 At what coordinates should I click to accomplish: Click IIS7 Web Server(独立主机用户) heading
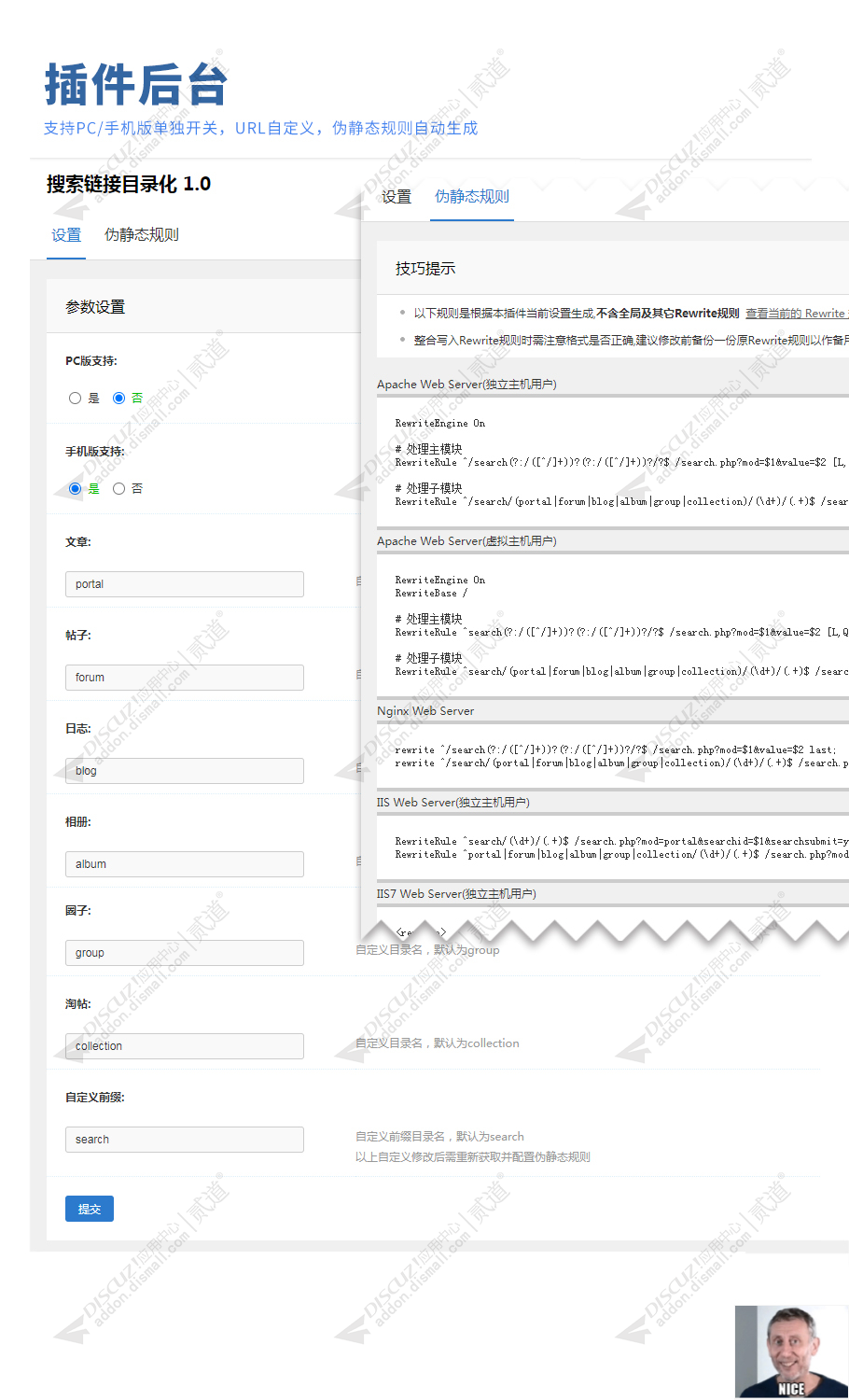pos(456,894)
